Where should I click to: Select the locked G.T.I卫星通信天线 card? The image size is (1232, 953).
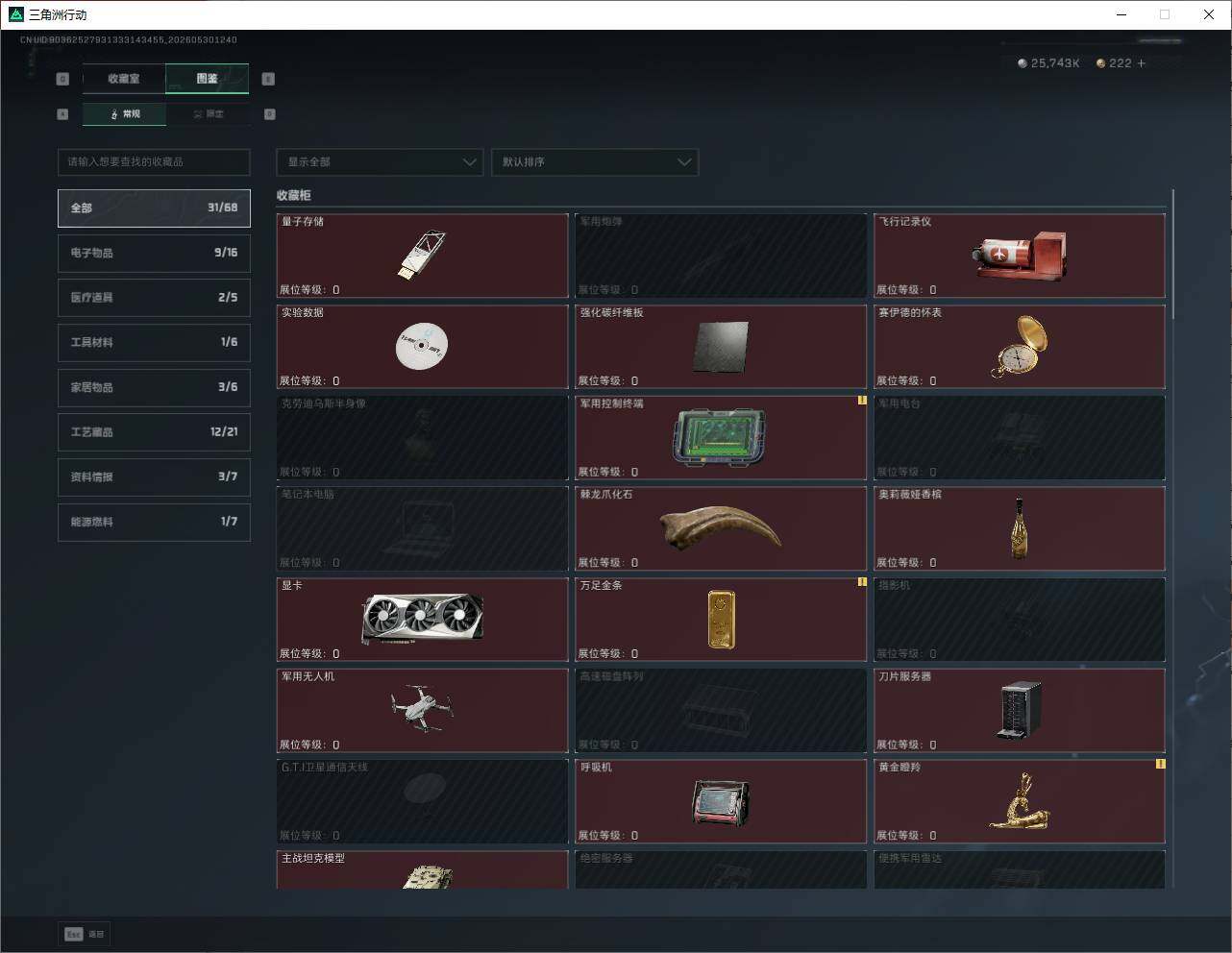point(423,801)
